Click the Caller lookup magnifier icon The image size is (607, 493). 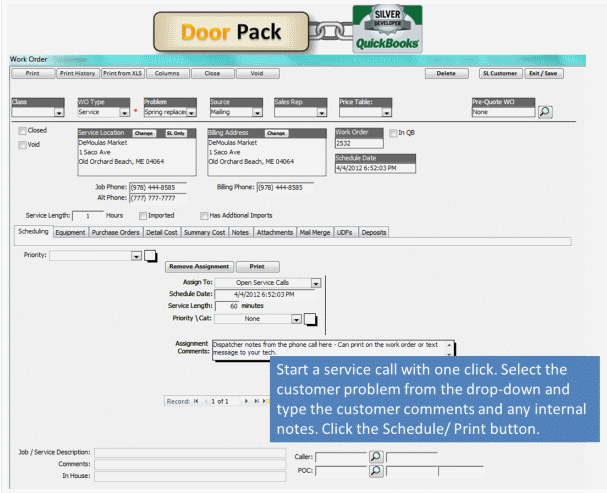(x=376, y=457)
